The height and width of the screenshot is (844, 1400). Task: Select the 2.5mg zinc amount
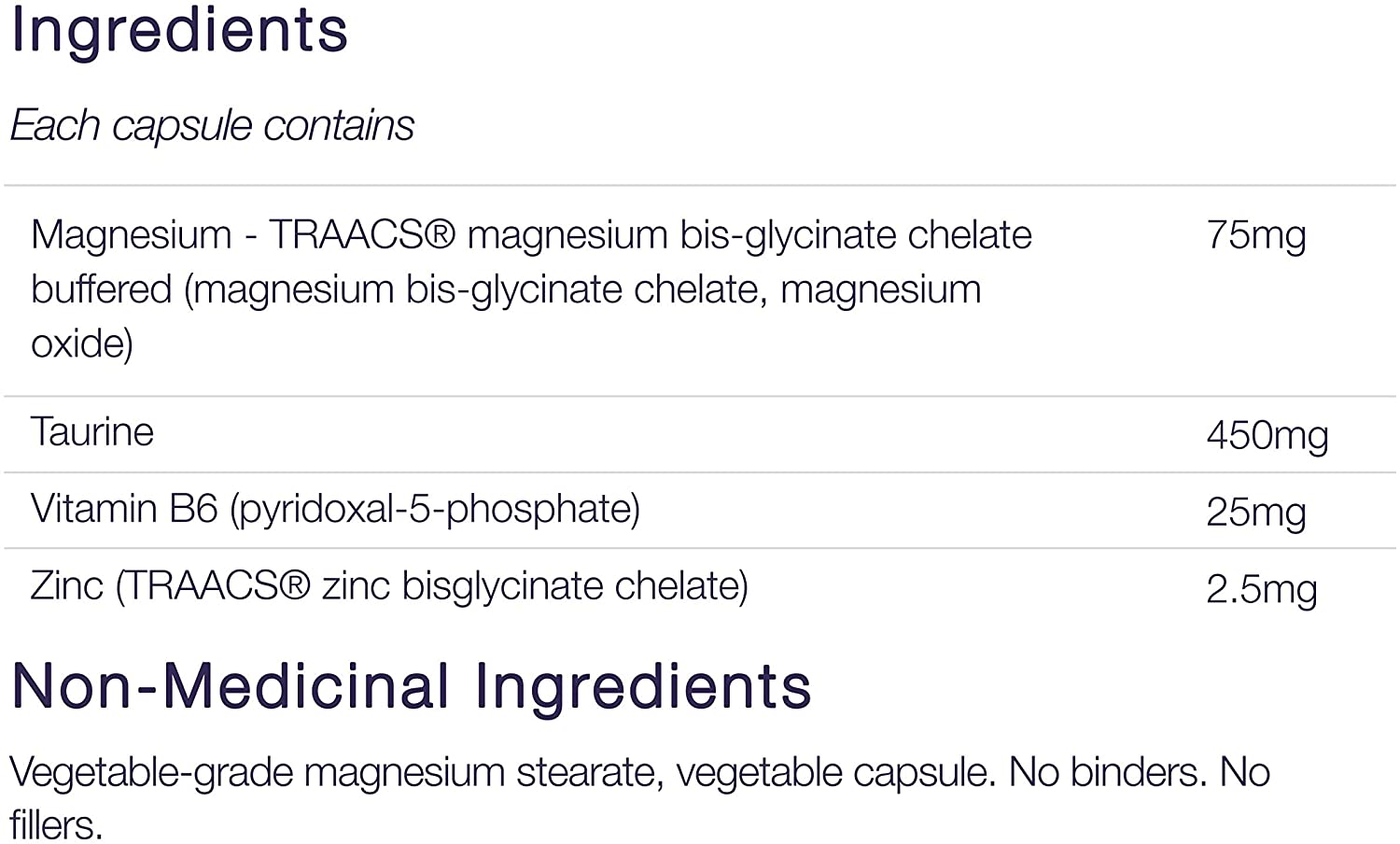(x=1261, y=590)
